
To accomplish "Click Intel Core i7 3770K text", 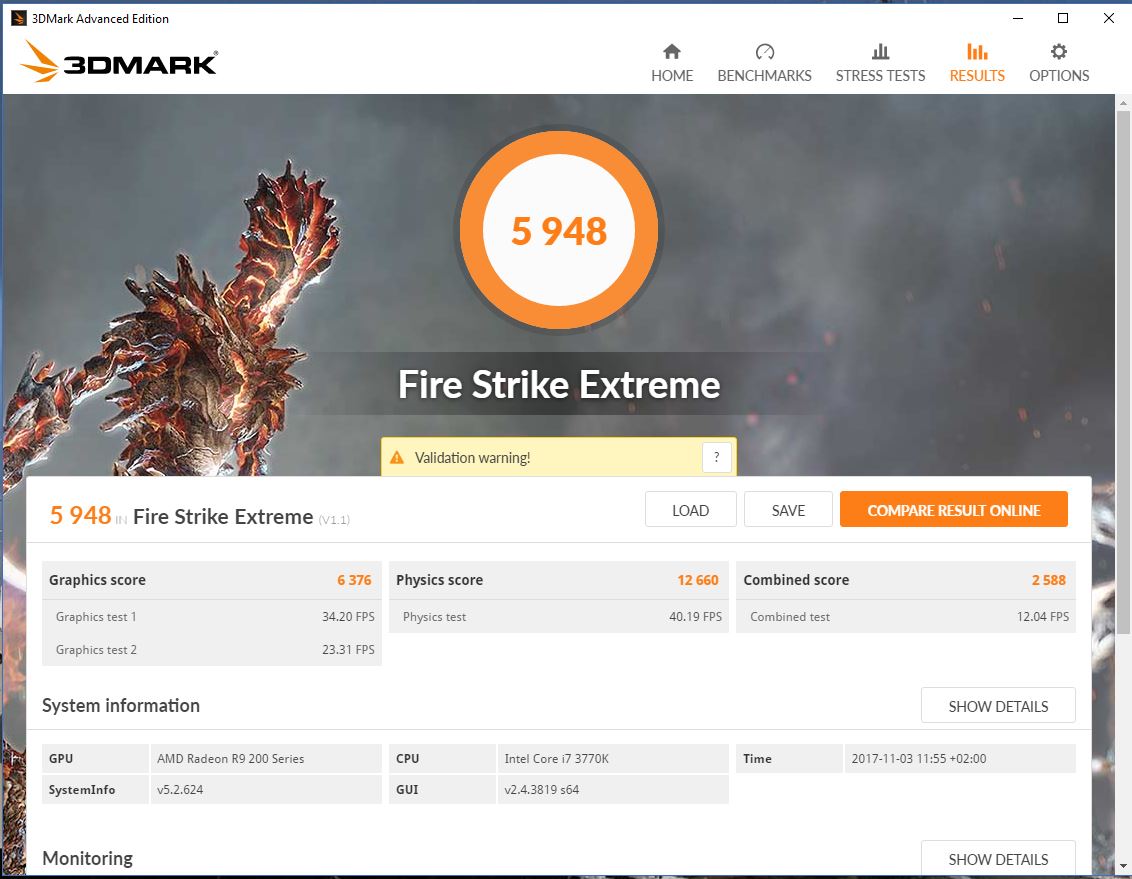I will click(556, 758).
